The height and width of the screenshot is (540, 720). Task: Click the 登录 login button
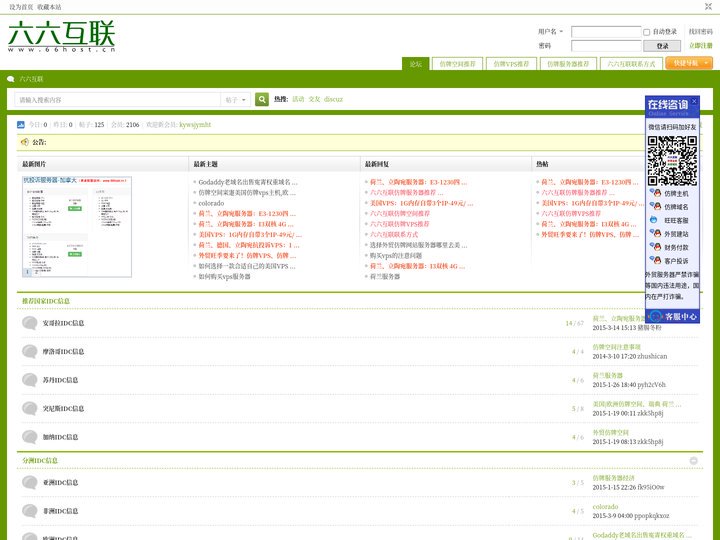(662, 46)
